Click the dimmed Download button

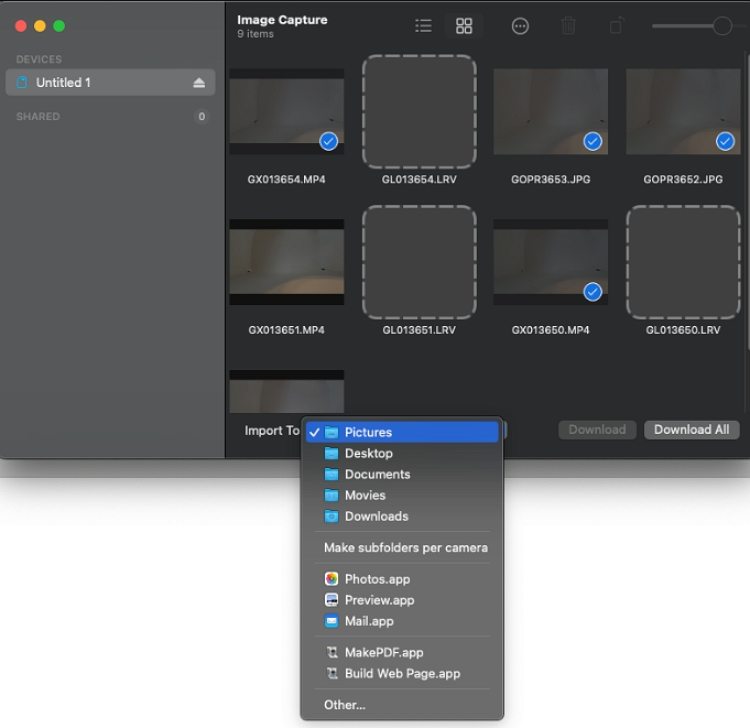pos(597,430)
